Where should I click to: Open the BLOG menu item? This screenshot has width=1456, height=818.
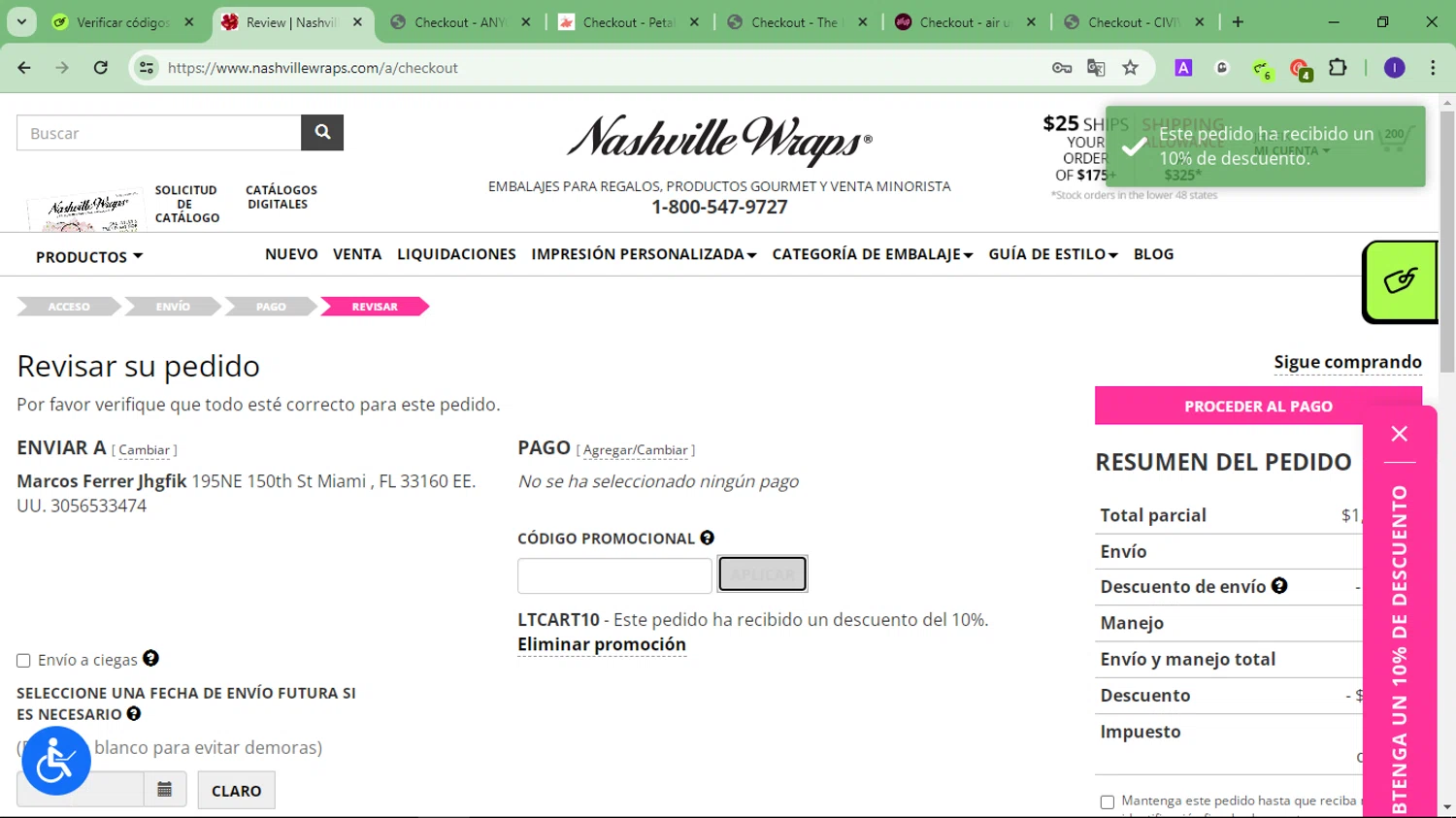[x=1153, y=254]
